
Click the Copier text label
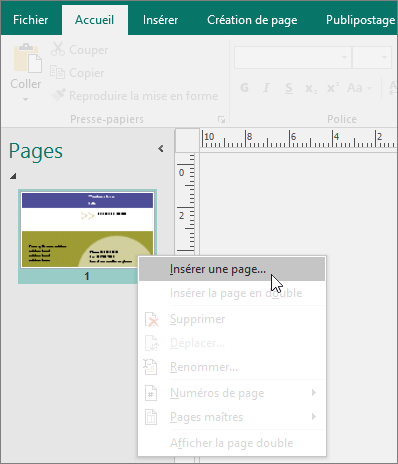pos(87,73)
